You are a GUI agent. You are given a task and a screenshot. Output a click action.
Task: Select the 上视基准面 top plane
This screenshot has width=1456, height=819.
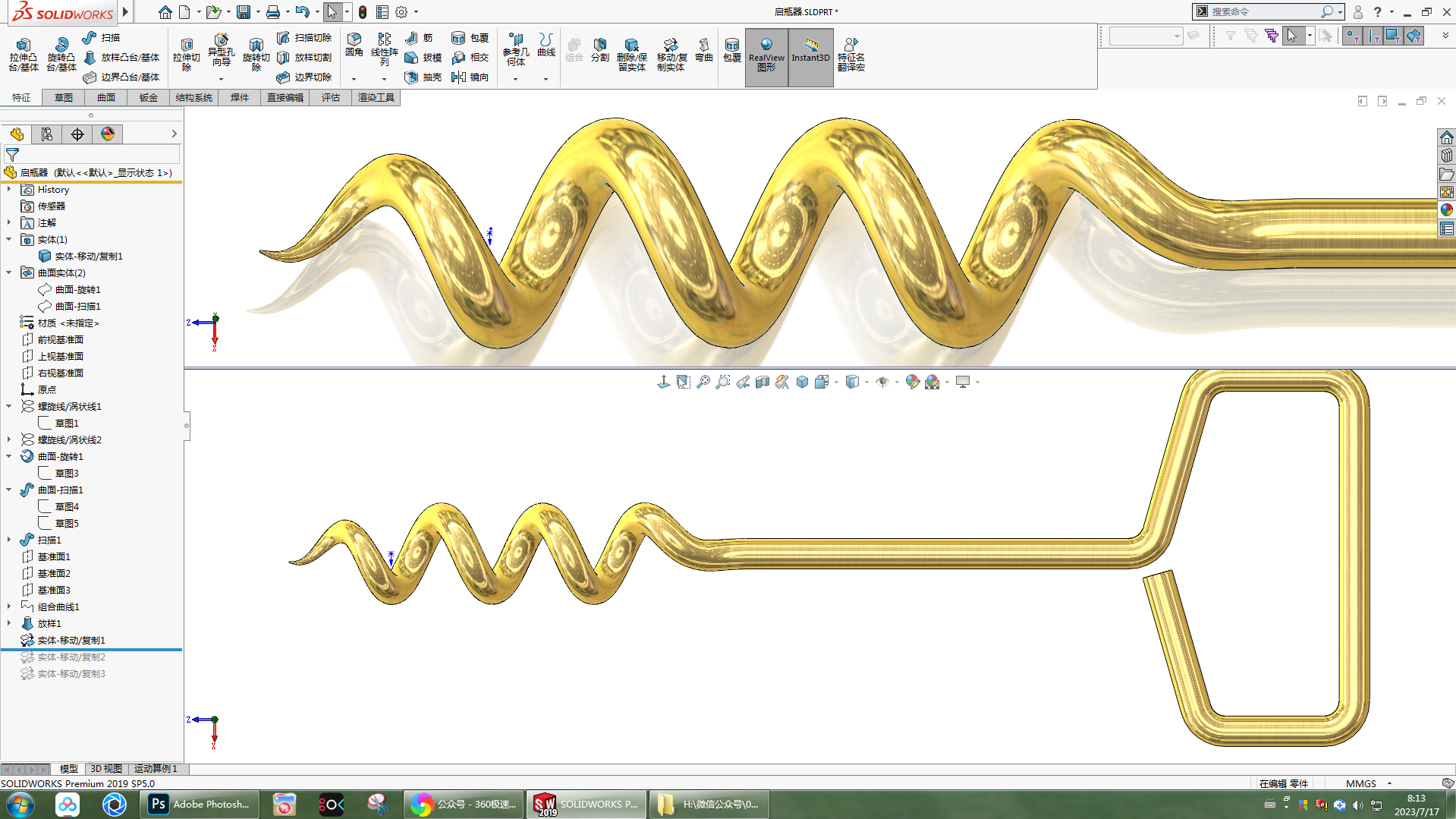(53, 357)
